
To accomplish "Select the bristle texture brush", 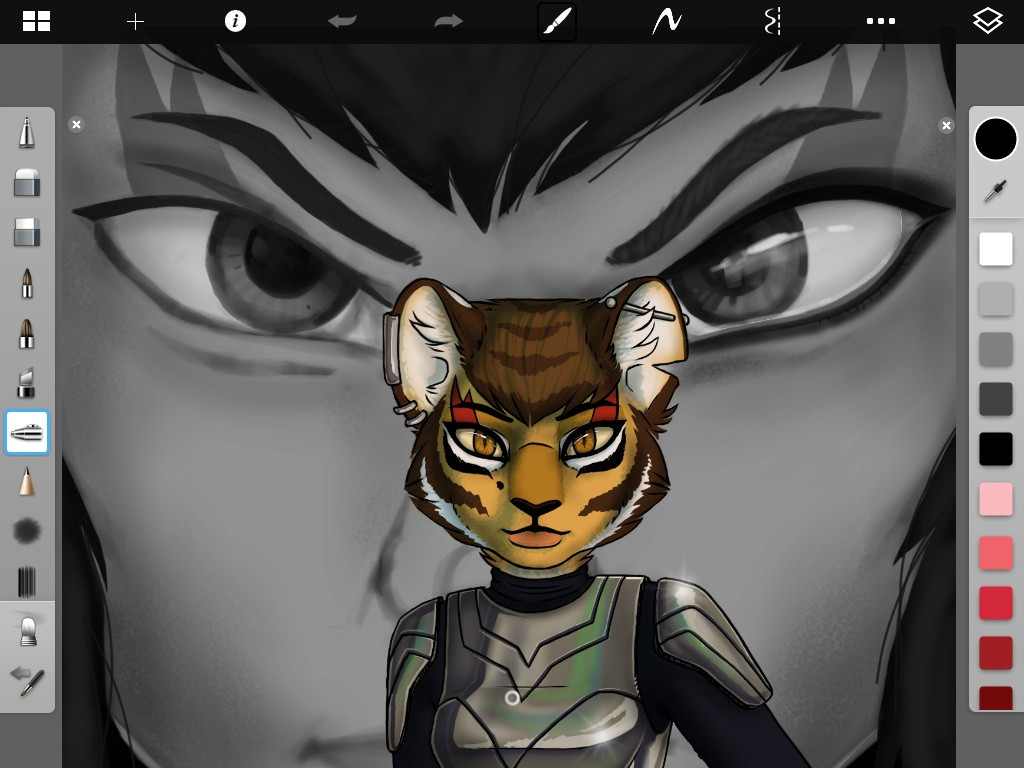I will click(x=27, y=581).
